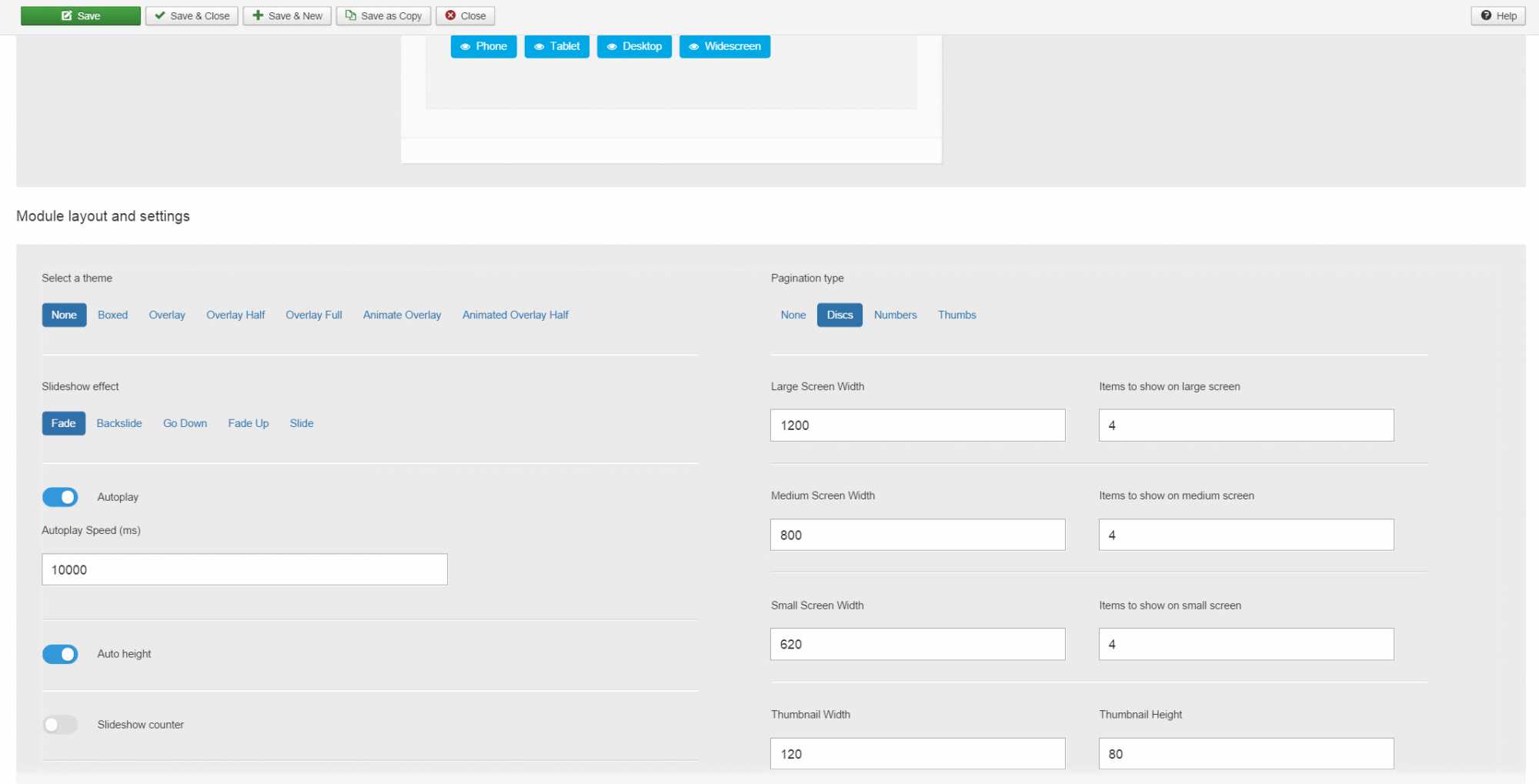Set pagination type to None
This screenshot has height=784, width=1539.
[x=793, y=315]
